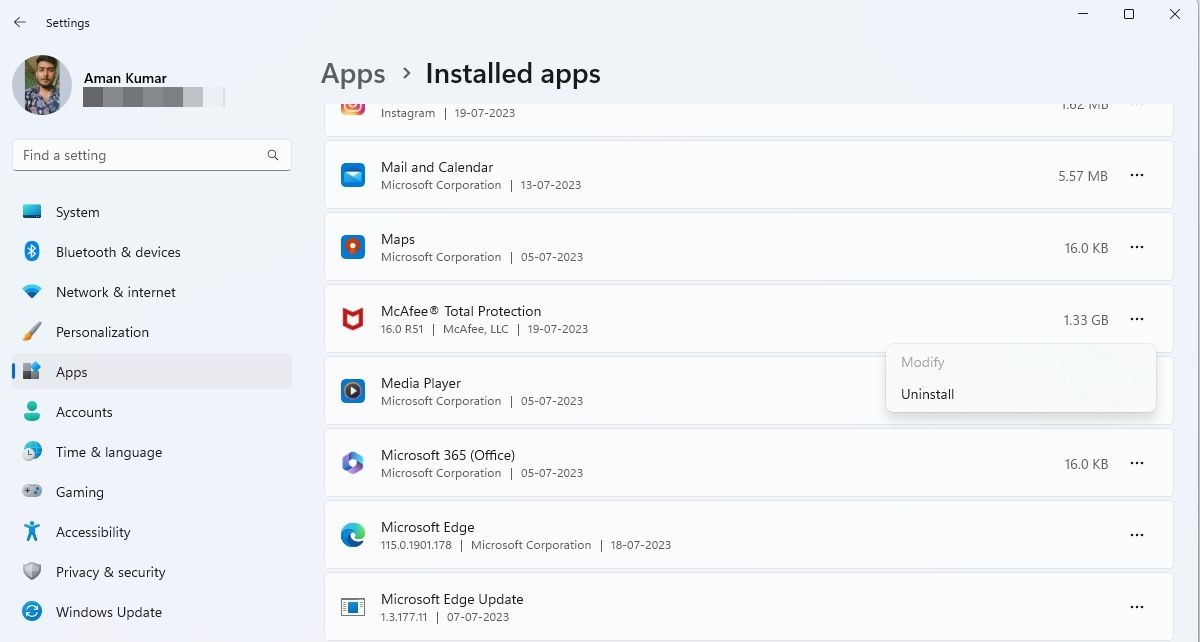
Task: Select Network & internet label
Action: click(x=116, y=292)
